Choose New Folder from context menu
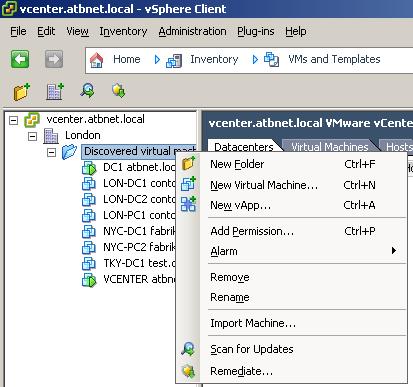The width and height of the screenshot is (413, 387). pyautogui.click(x=292, y=164)
